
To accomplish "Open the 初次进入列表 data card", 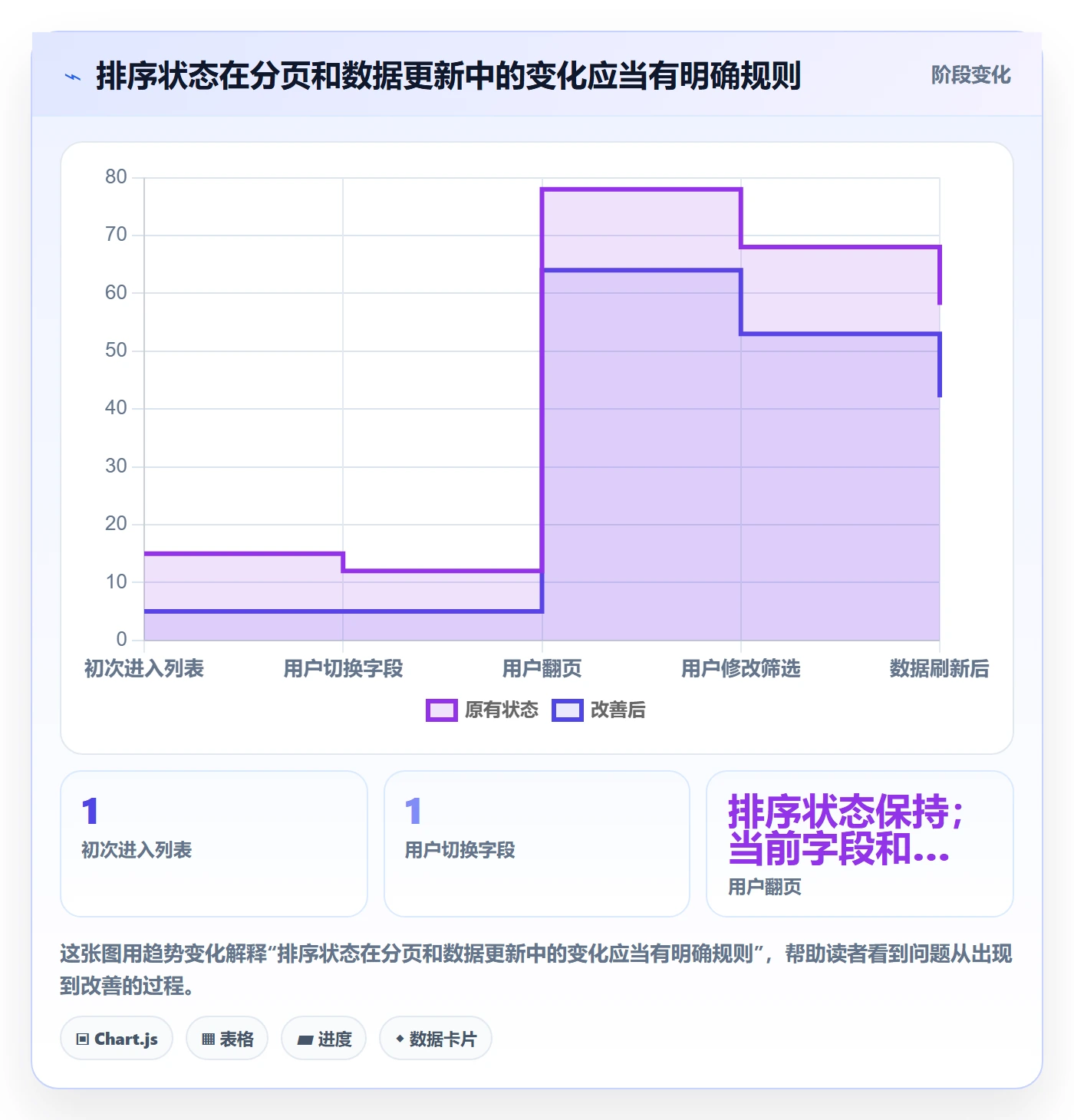I will tap(214, 844).
